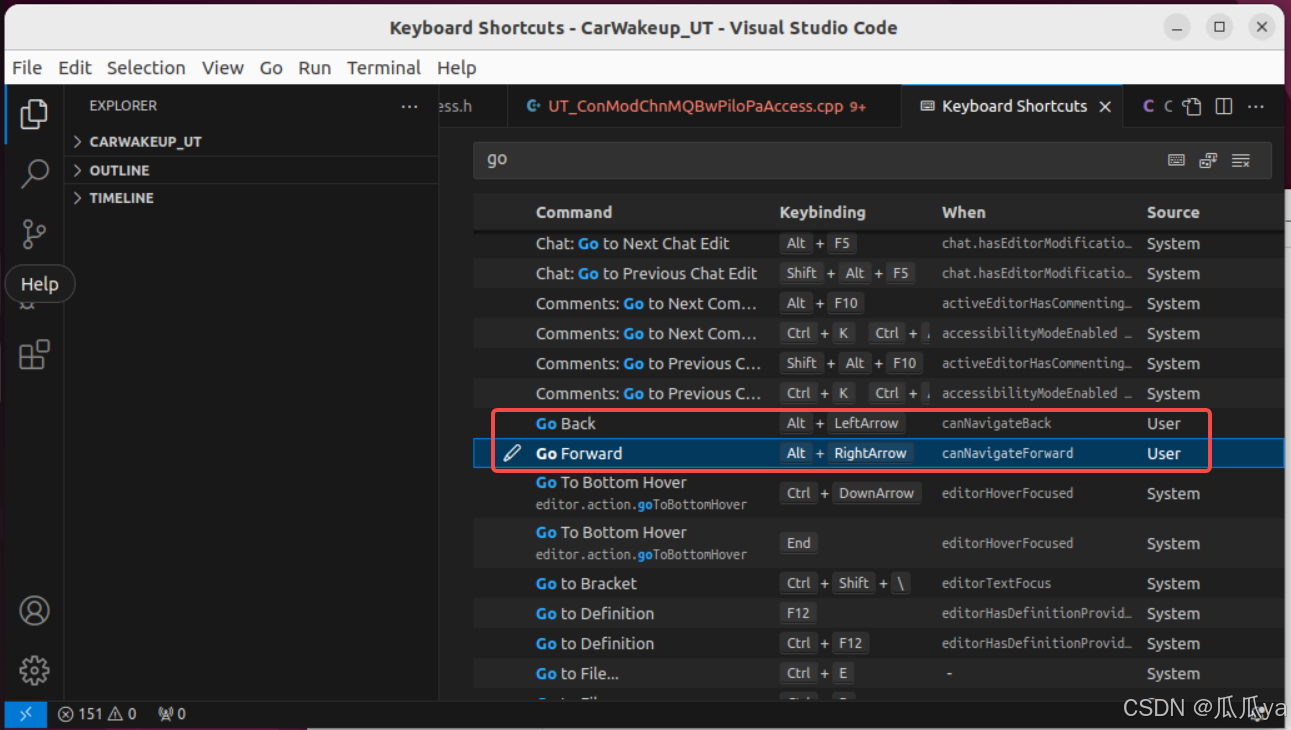Click Shift + Alt + F10 keybinding cell
This screenshot has height=730, width=1291.
point(851,363)
